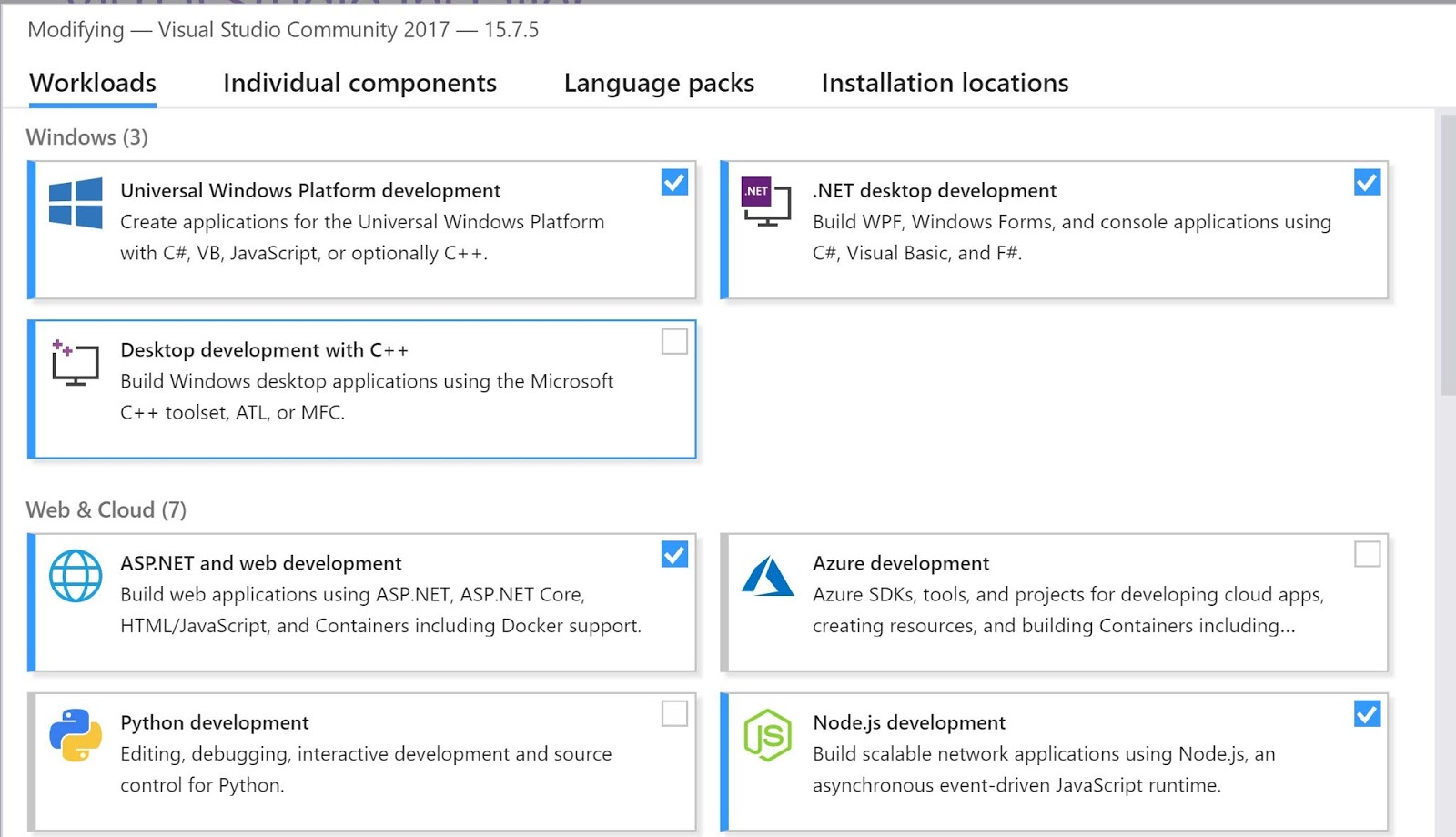Uncheck ASP.NET and web development
The image size is (1456, 837).
674,556
